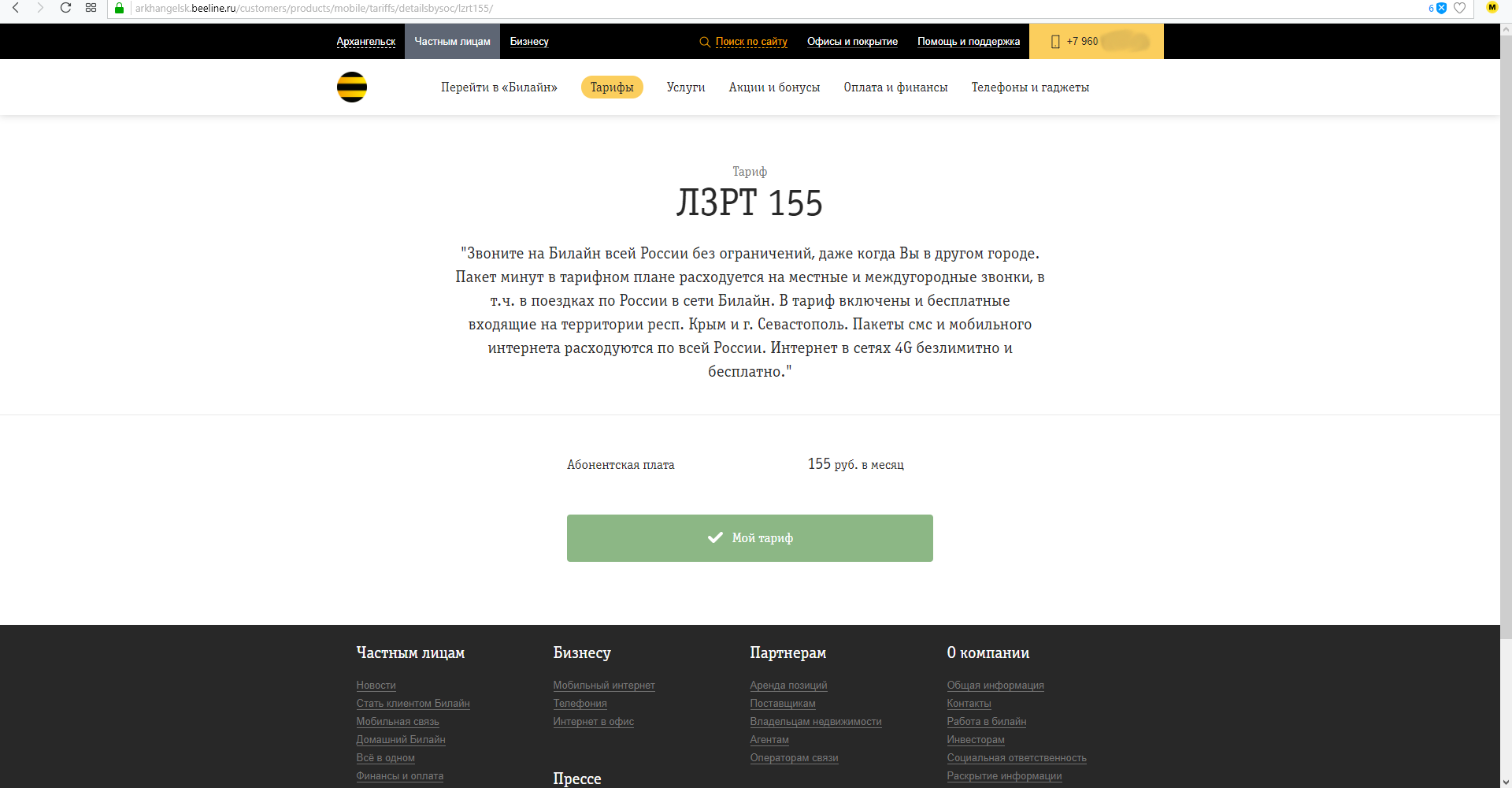Image resolution: width=1512 pixels, height=788 pixels.
Task: Open footer link Интернет в офис
Action: pyautogui.click(x=593, y=722)
